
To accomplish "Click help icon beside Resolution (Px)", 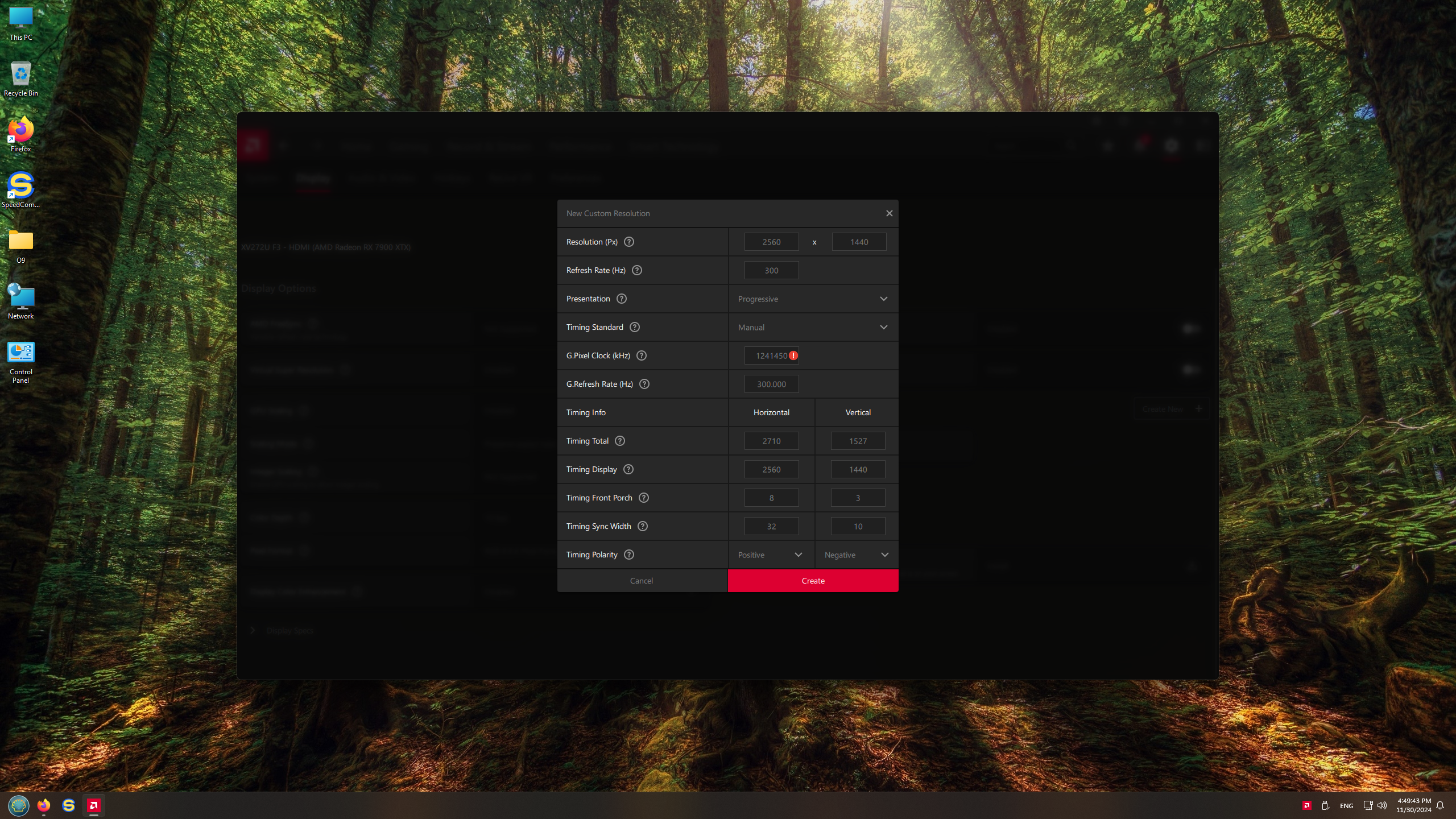I will (x=628, y=242).
